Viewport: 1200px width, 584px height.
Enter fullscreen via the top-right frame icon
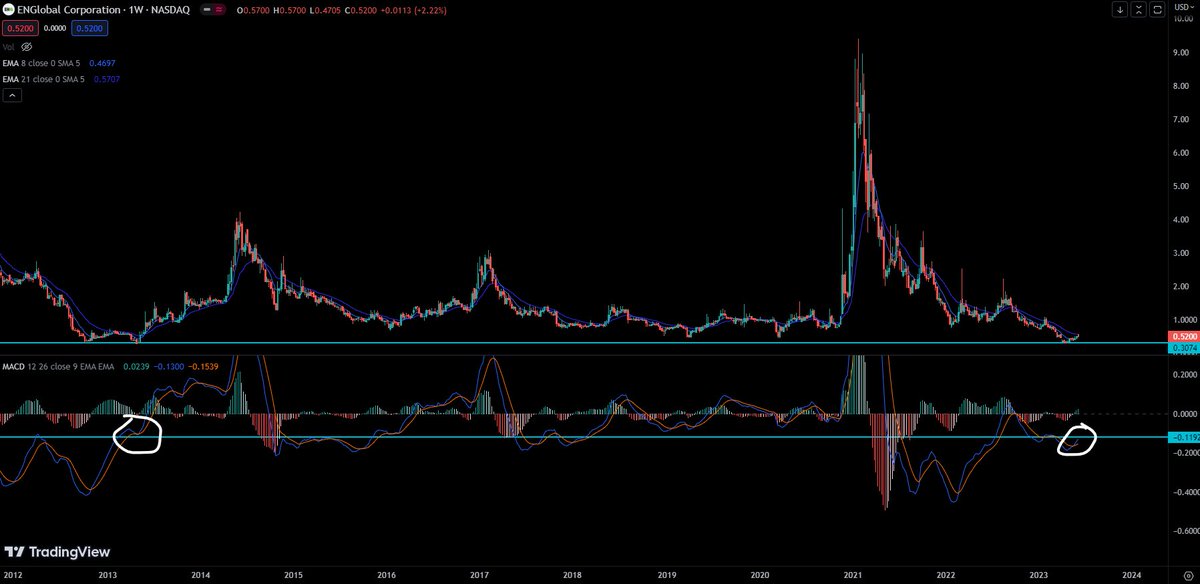coord(1157,9)
